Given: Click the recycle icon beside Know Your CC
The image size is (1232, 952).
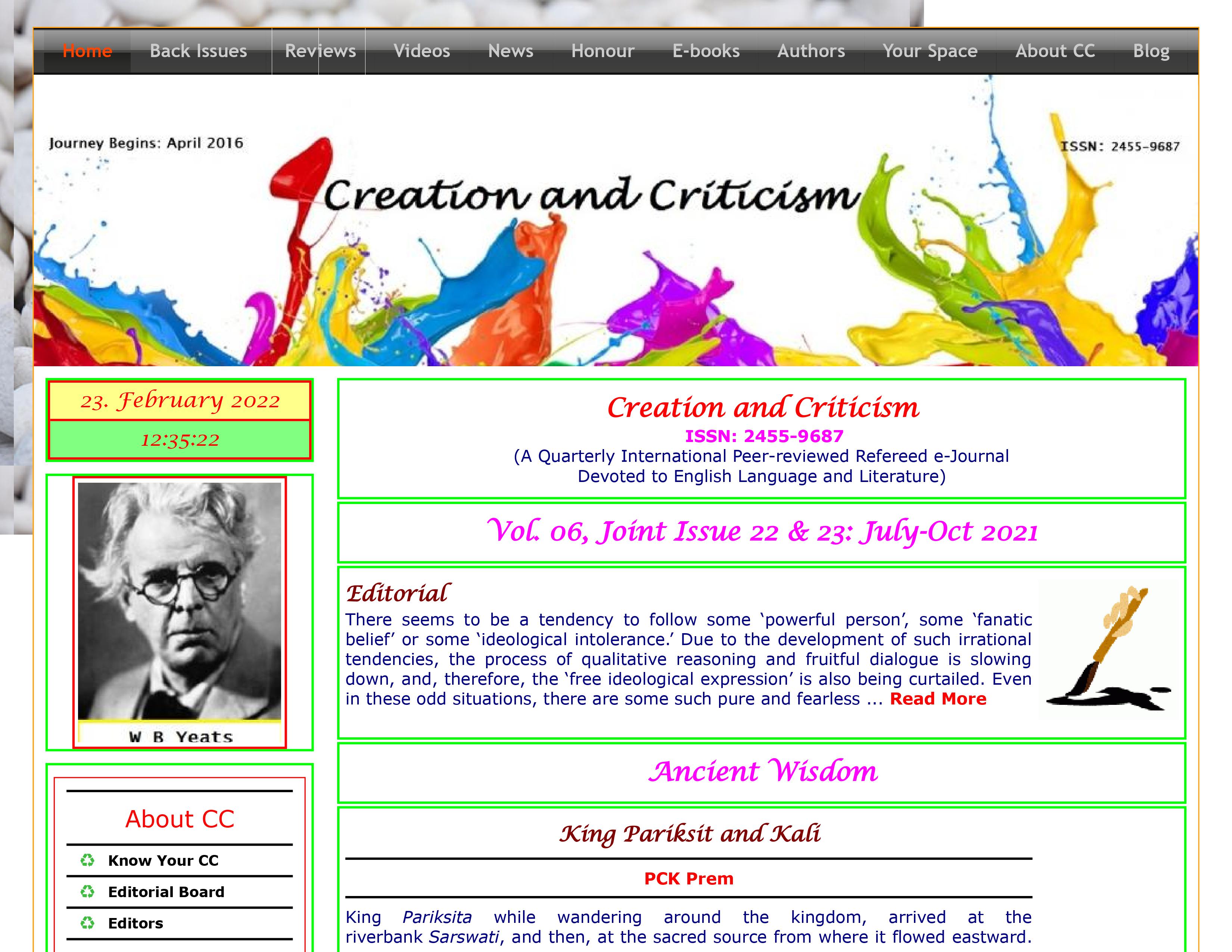Looking at the screenshot, I should coord(87,860).
